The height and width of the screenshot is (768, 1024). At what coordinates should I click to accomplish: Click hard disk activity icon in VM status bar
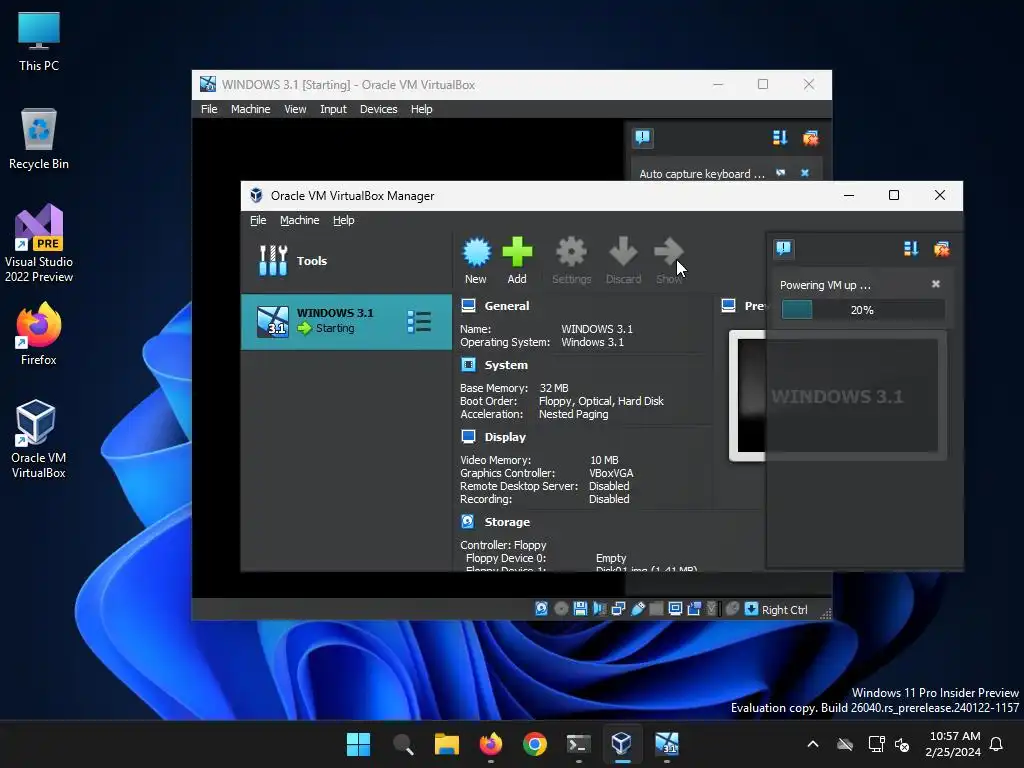pyautogui.click(x=541, y=609)
